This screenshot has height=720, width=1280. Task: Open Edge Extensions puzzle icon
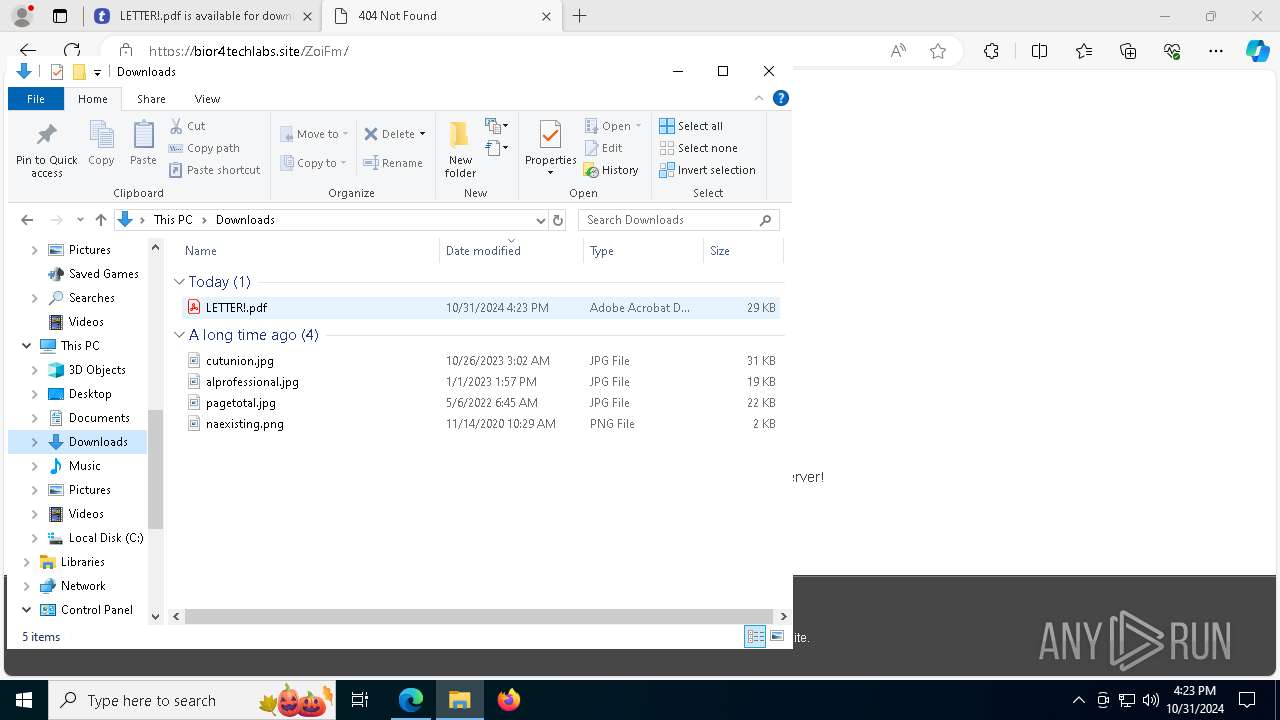(x=991, y=51)
